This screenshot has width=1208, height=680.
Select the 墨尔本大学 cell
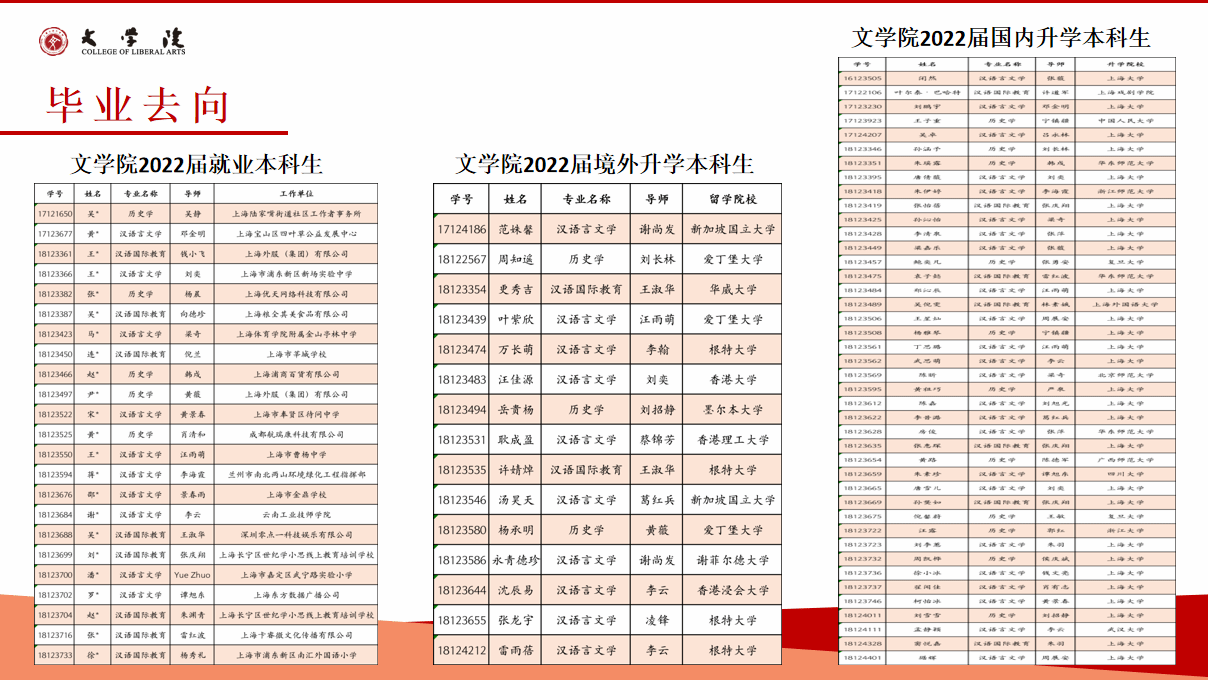[732, 410]
